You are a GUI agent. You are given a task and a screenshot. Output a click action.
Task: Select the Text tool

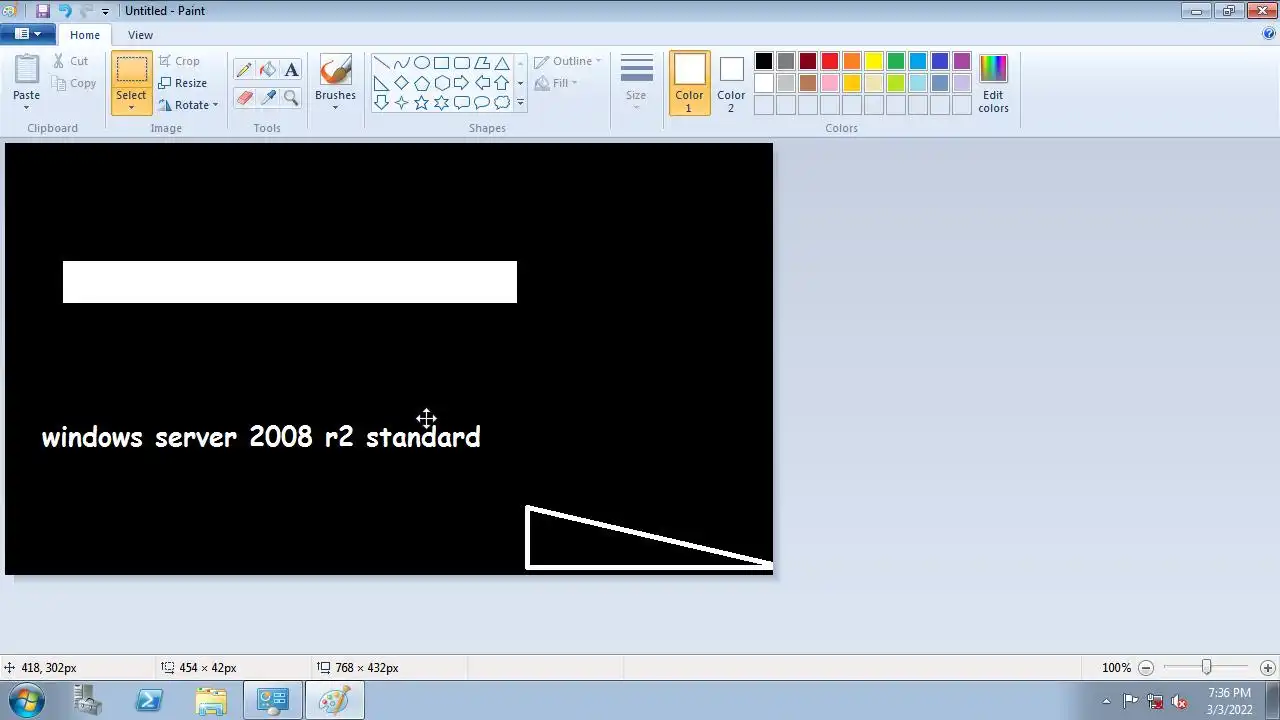tap(291, 70)
